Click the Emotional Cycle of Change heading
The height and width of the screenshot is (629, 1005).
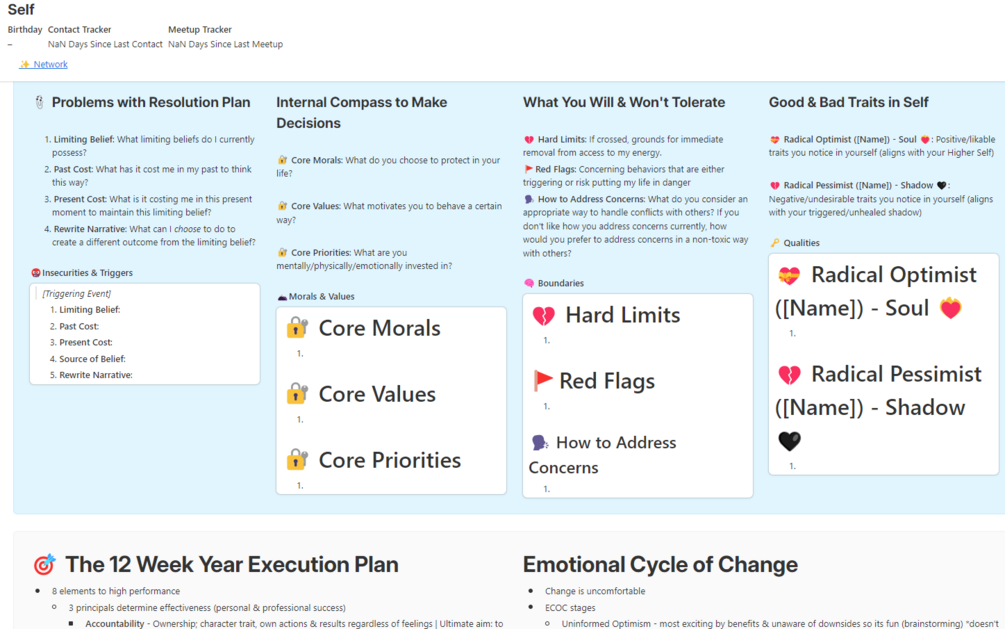[660, 565]
